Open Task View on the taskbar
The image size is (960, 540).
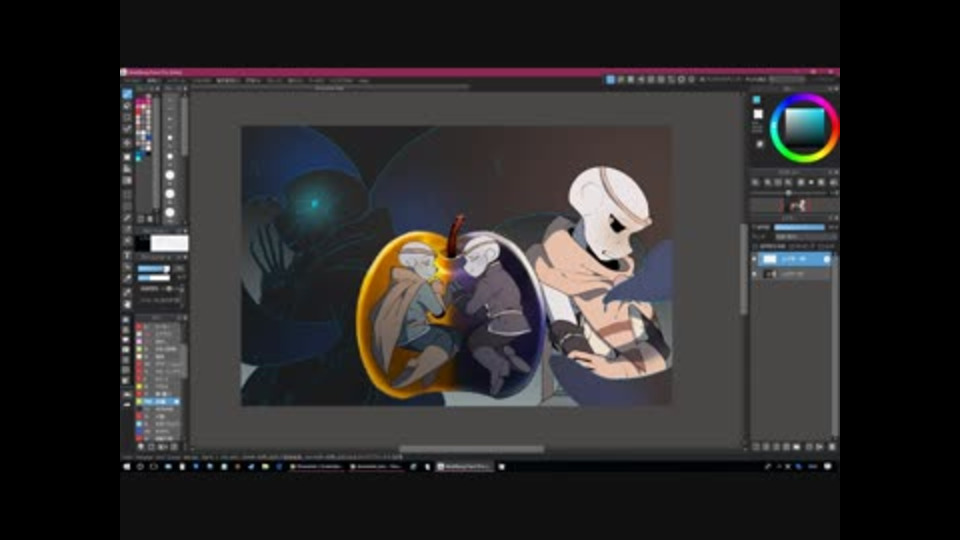tap(154, 467)
